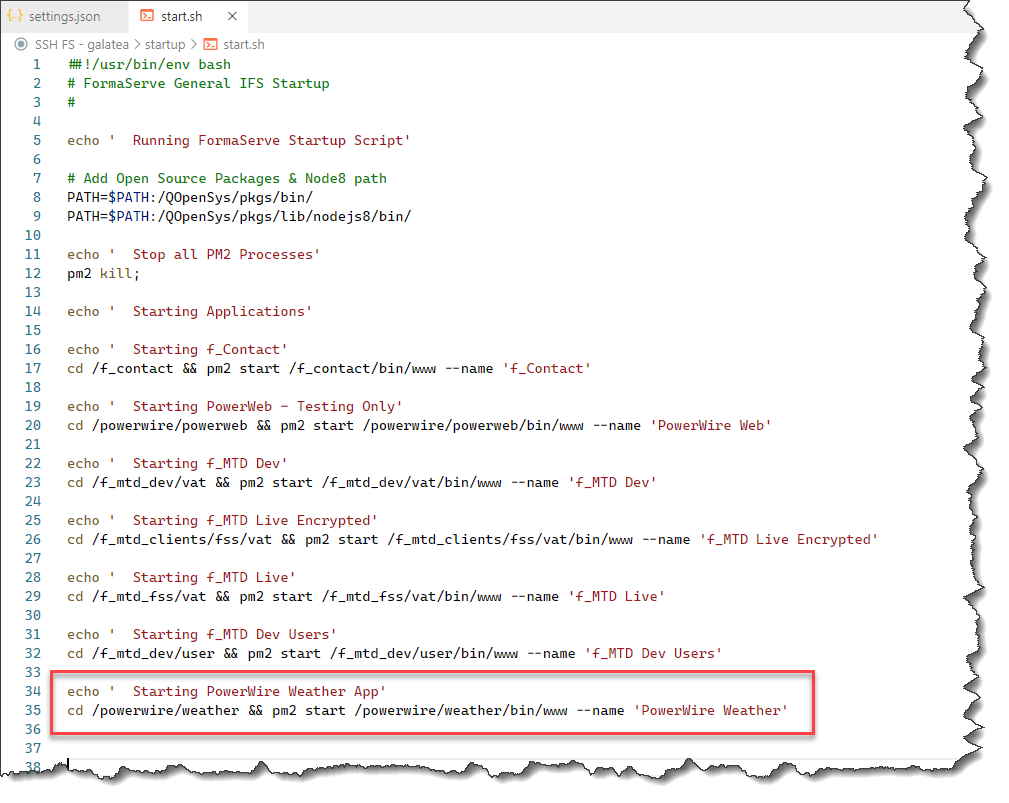Click the SSH FS root icon in breadcrumb
The height and width of the screenshot is (803, 1009).
(x=20, y=45)
